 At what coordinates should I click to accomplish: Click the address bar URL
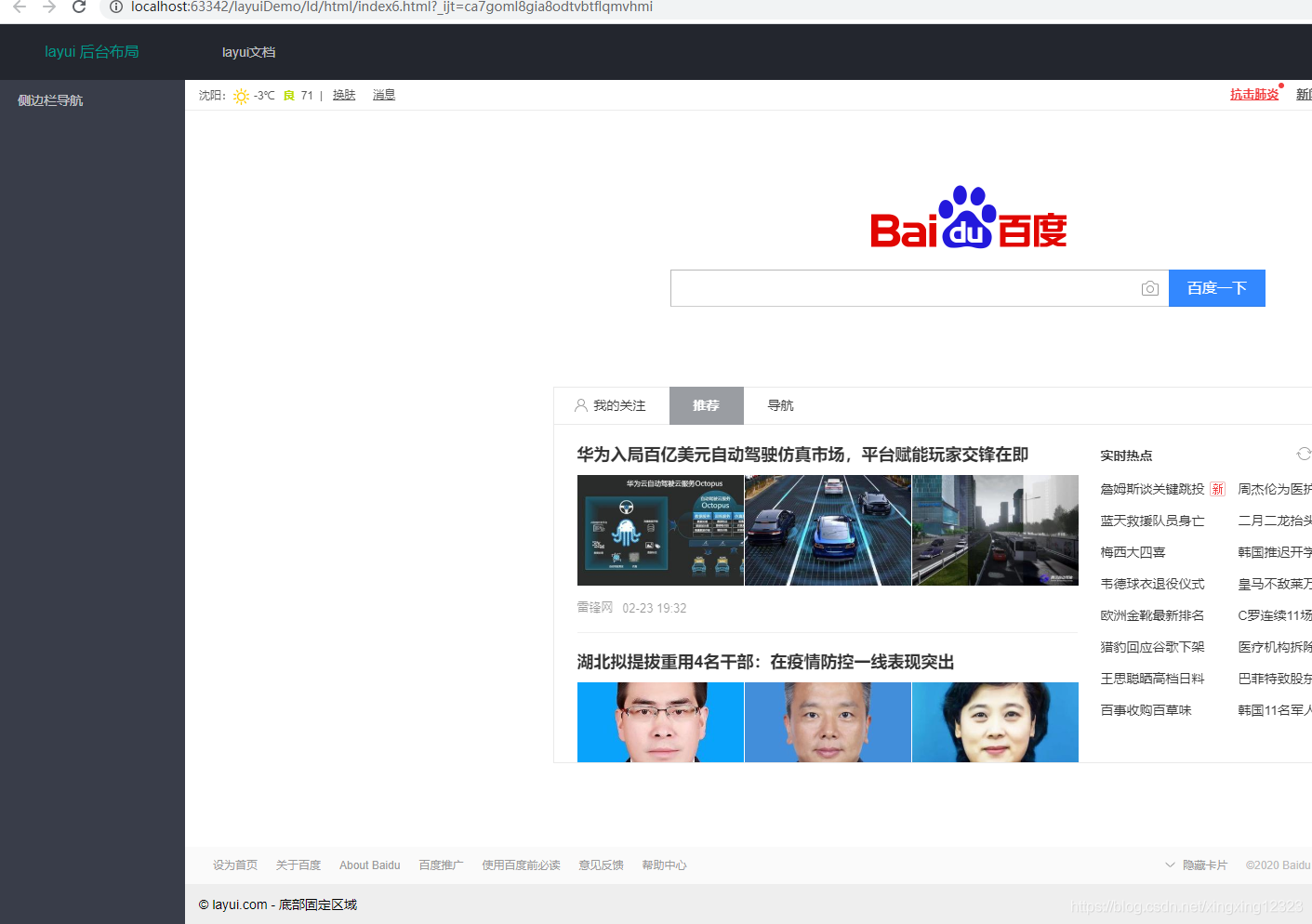click(391, 7)
